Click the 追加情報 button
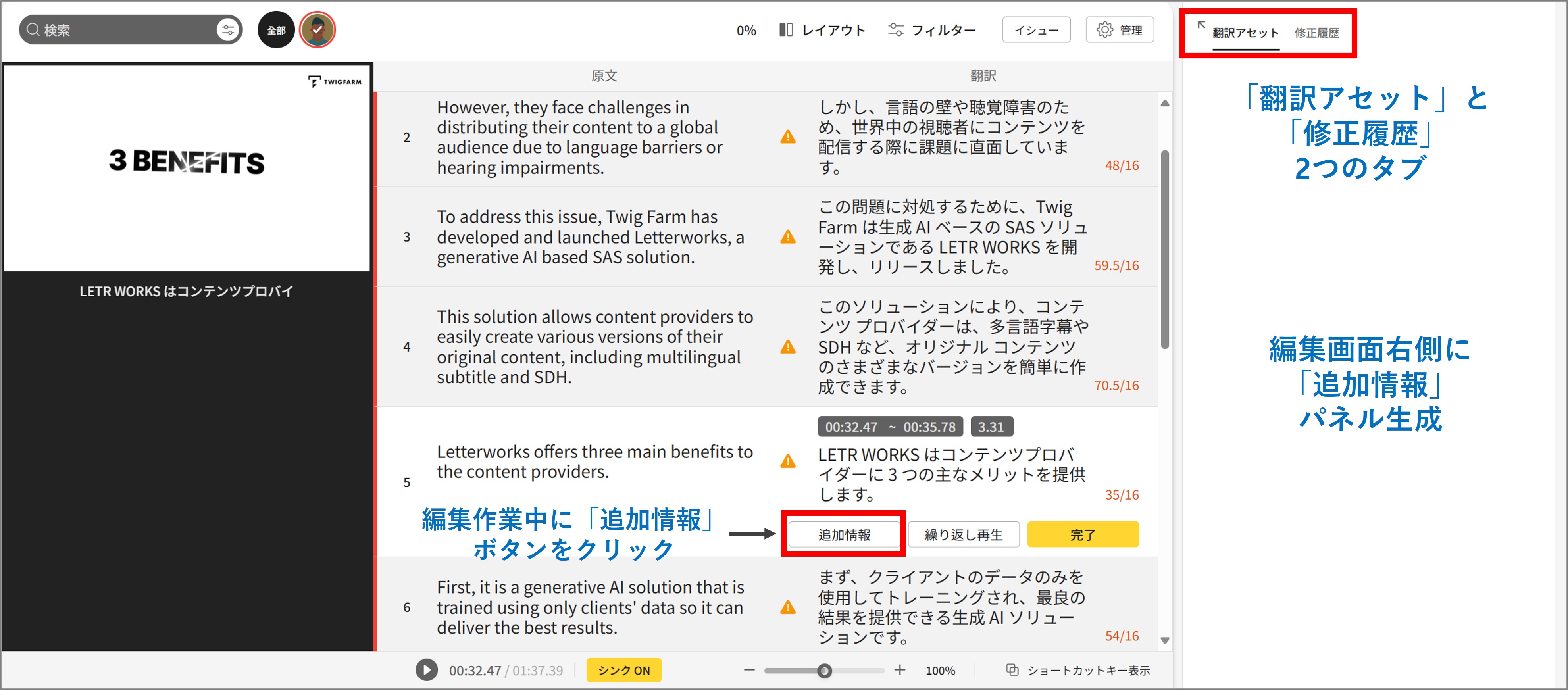 pos(844,534)
